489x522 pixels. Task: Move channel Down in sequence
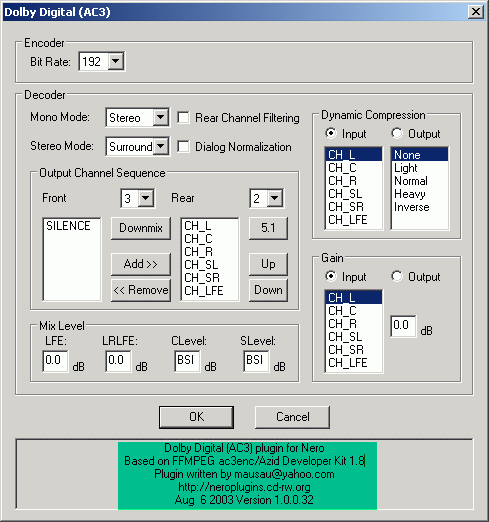[268, 290]
